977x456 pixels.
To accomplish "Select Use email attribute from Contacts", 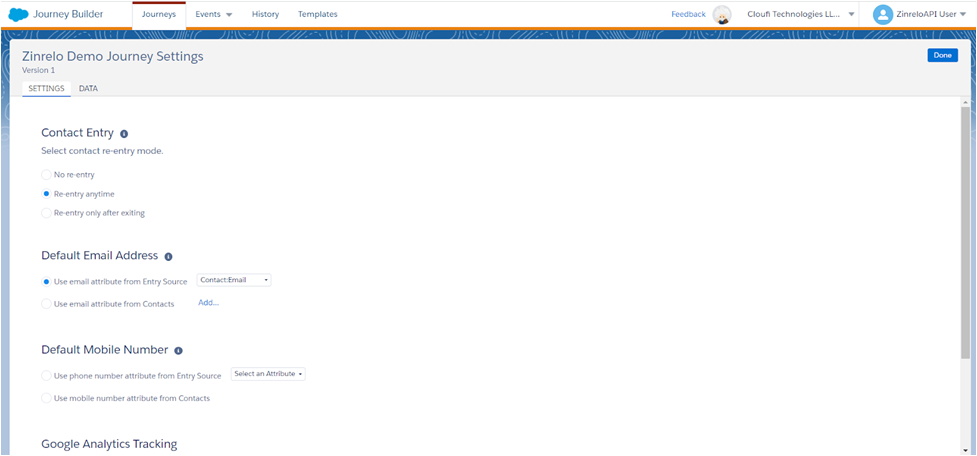I will 46,304.
